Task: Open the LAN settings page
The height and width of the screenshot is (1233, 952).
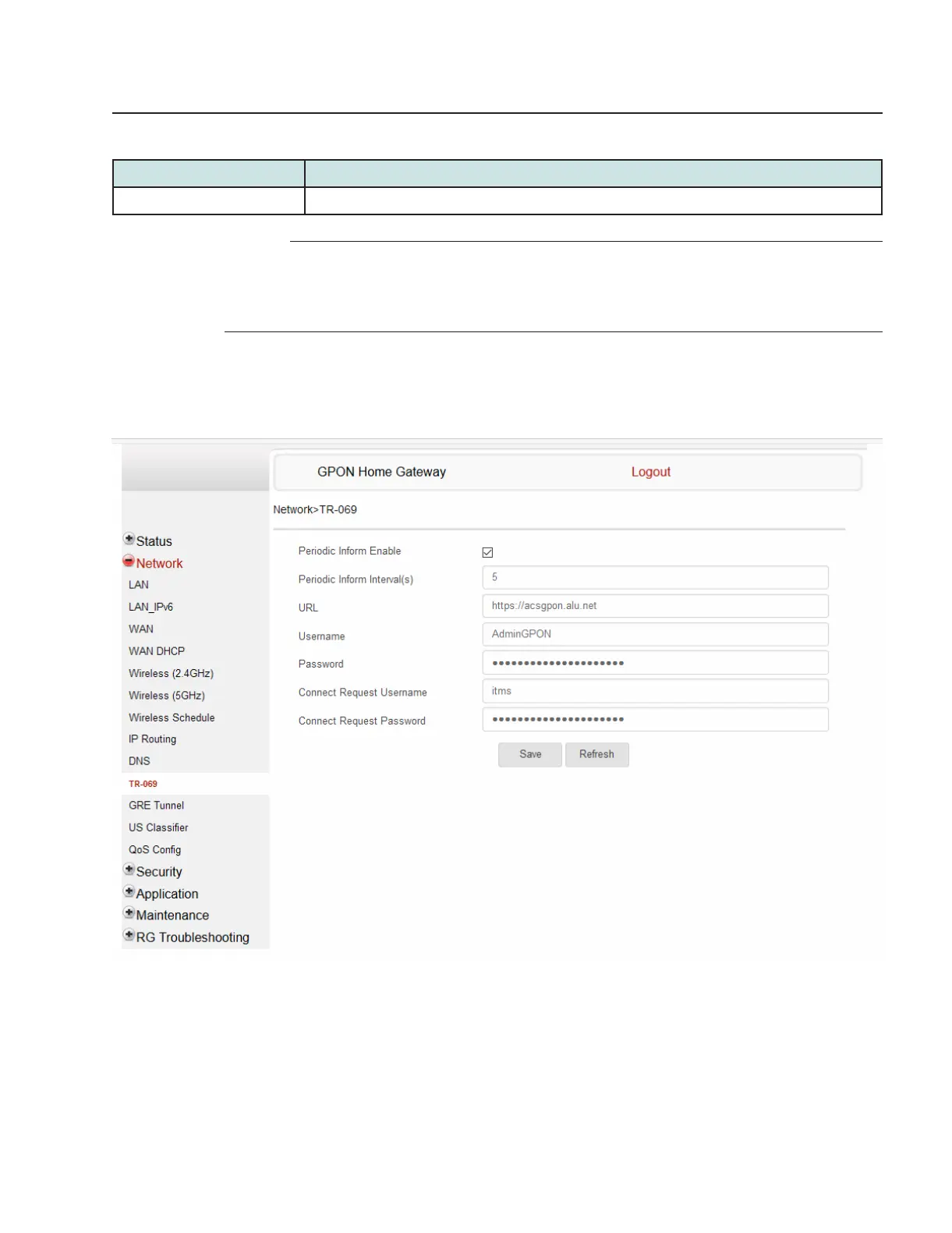Action: coord(139,585)
